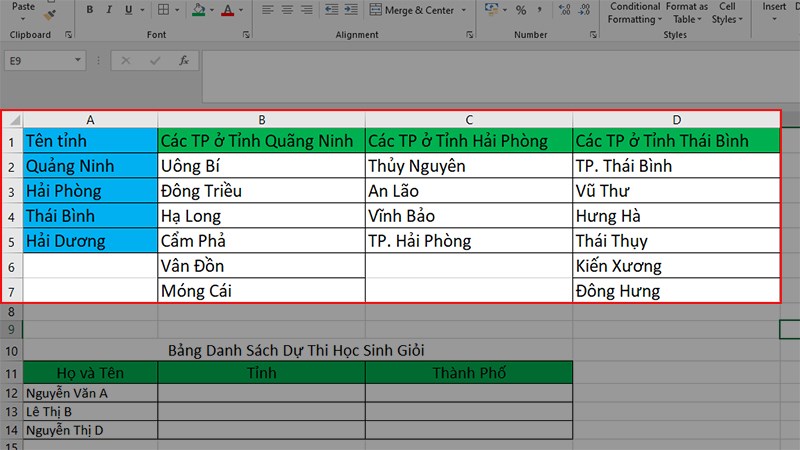Image resolution: width=800 pixels, height=450 pixels.
Task: Click the Name Box showing E9
Action: tap(38, 61)
